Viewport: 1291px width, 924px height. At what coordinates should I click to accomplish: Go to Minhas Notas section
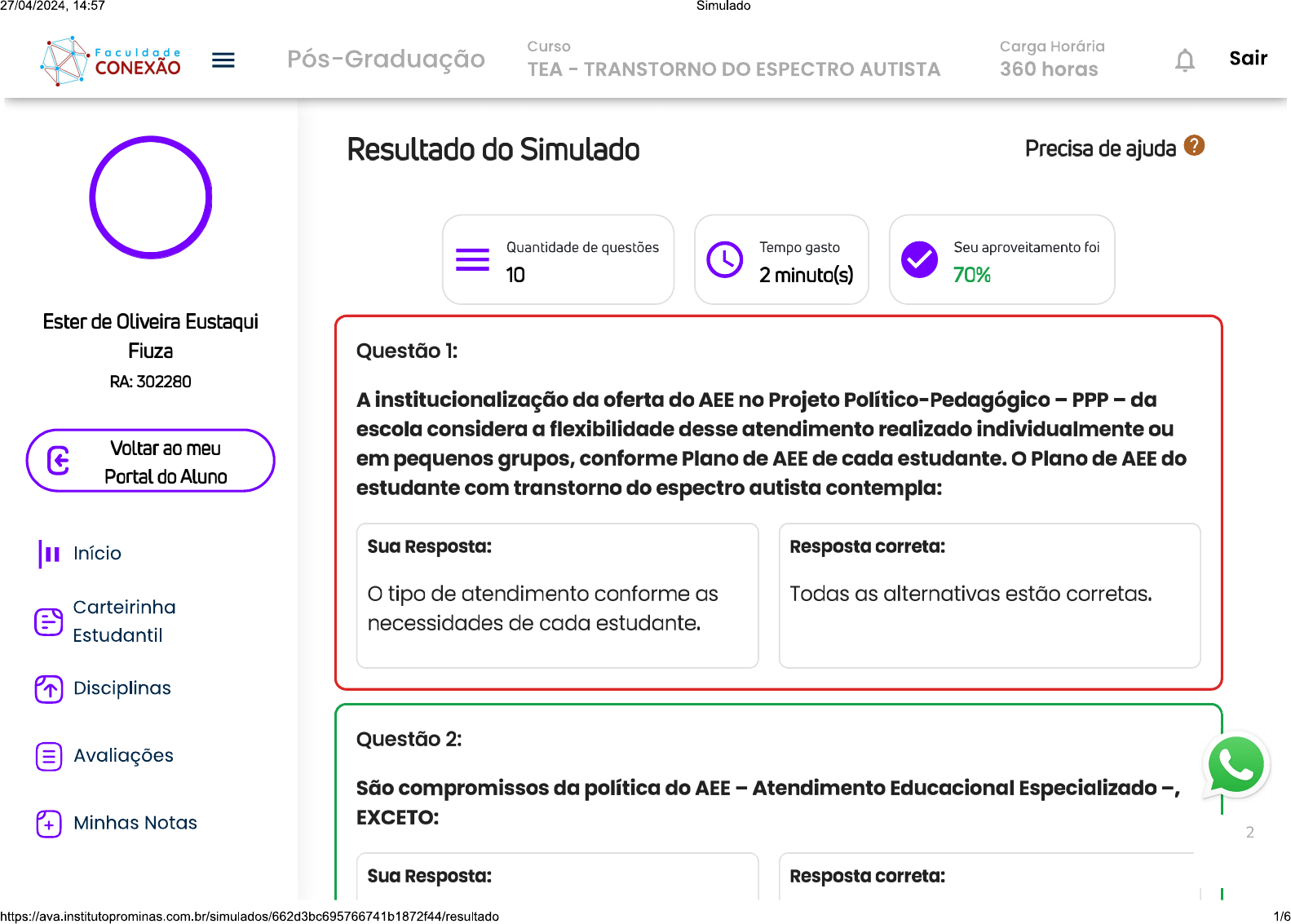pyautogui.click(x=135, y=823)
